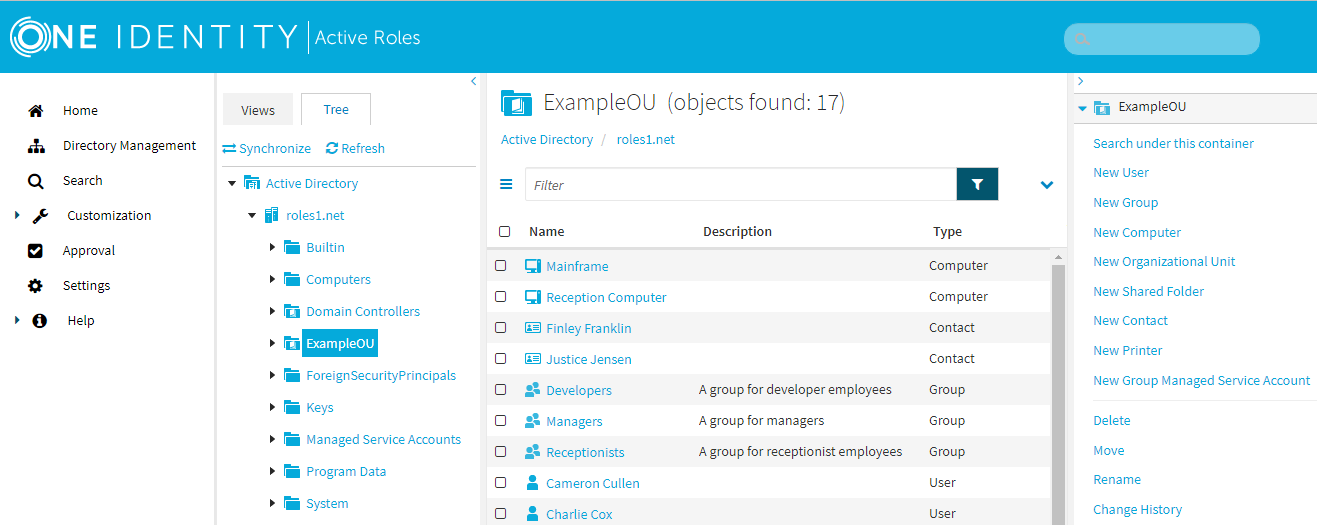Image resolution: width=1317 pixels, height=525 pixels.
Task: Click the Managers group icon
Action: click(532, 421)
